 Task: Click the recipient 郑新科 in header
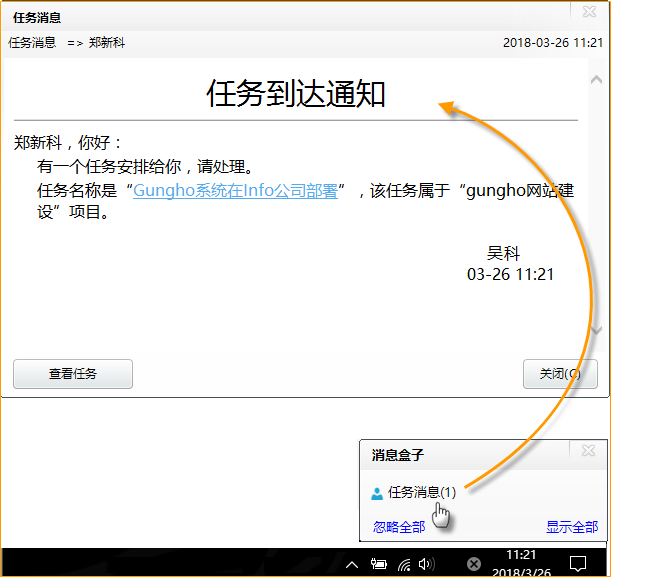click(107, 43)
